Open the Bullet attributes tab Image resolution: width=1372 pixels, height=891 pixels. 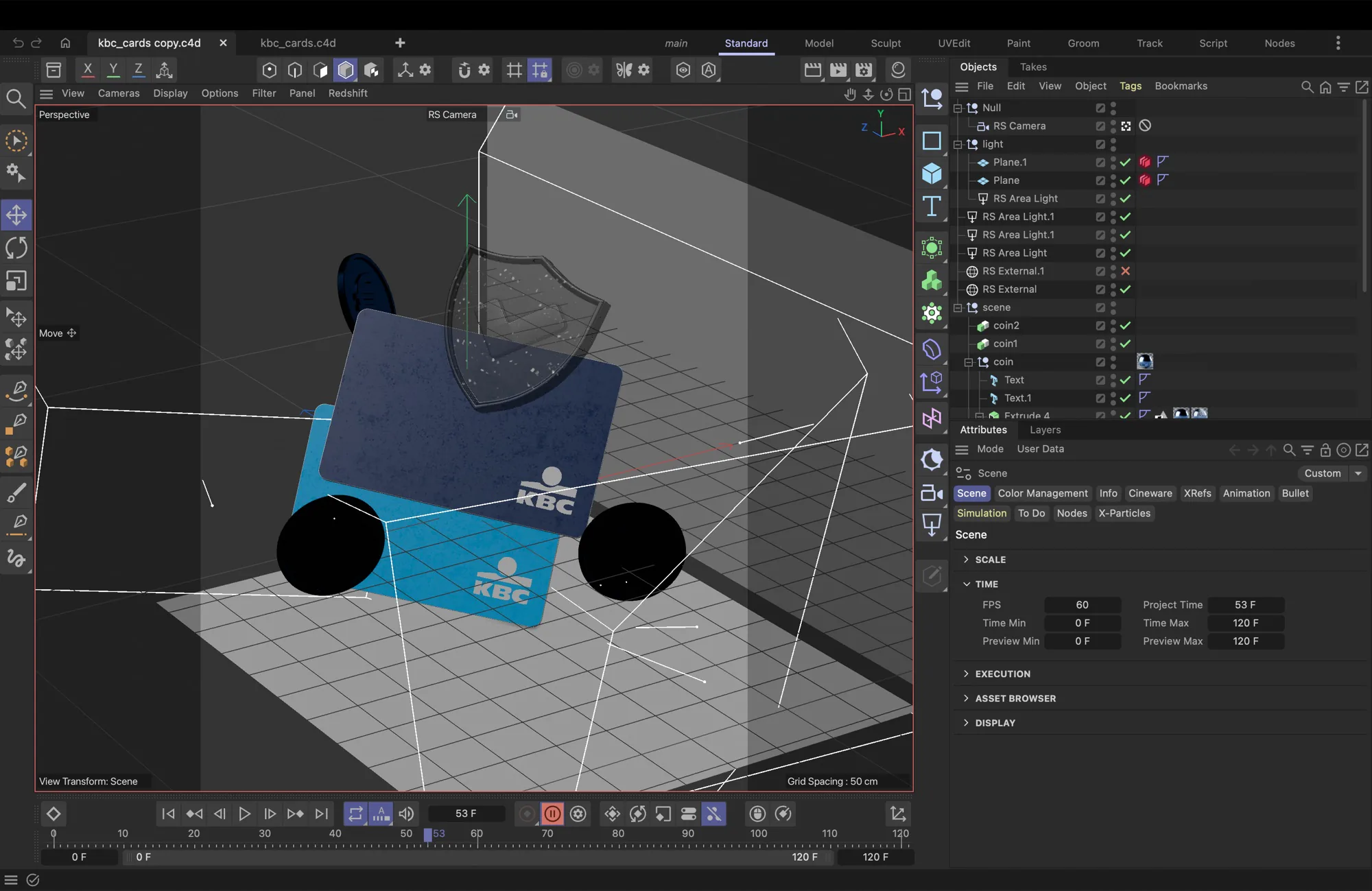click(x=1295, y=493)
